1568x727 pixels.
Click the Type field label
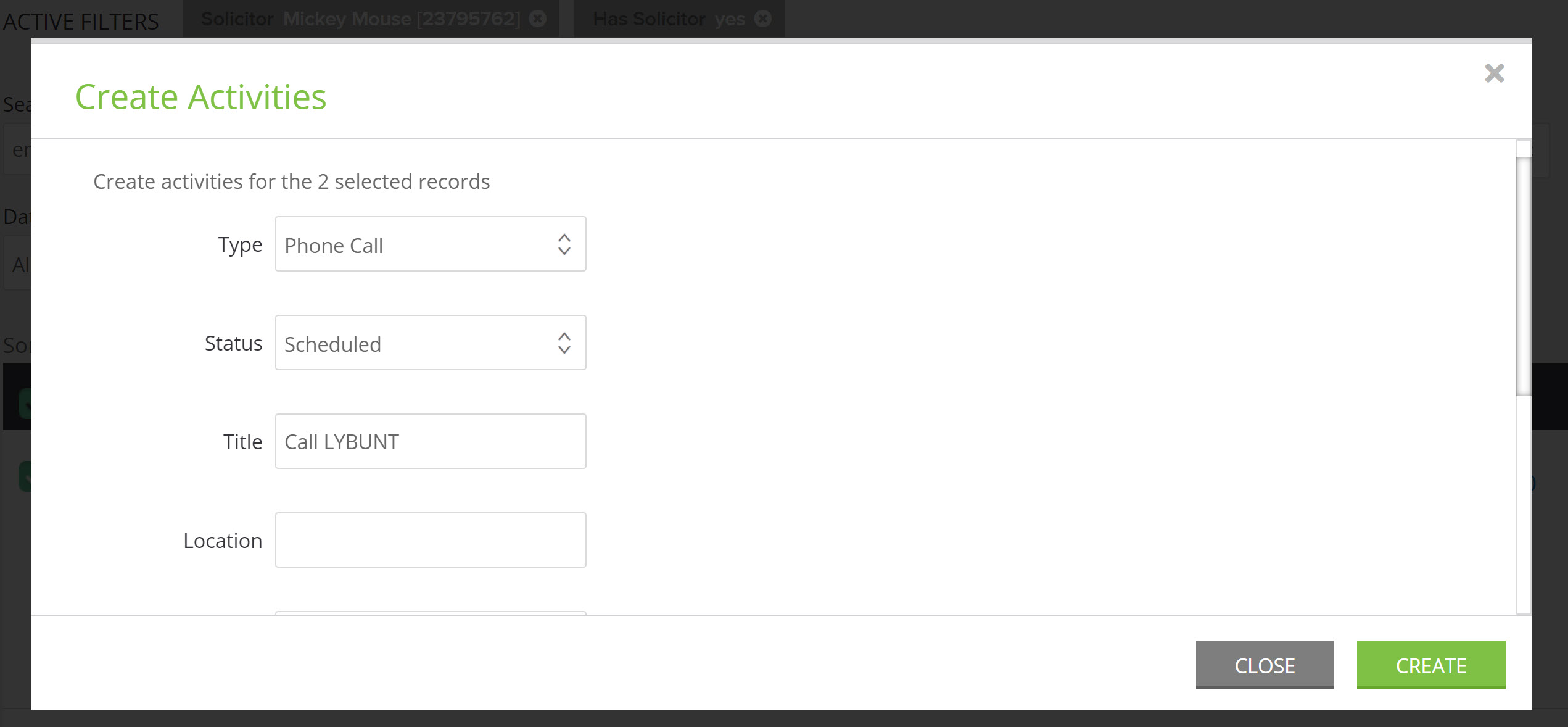coord(240,245)
